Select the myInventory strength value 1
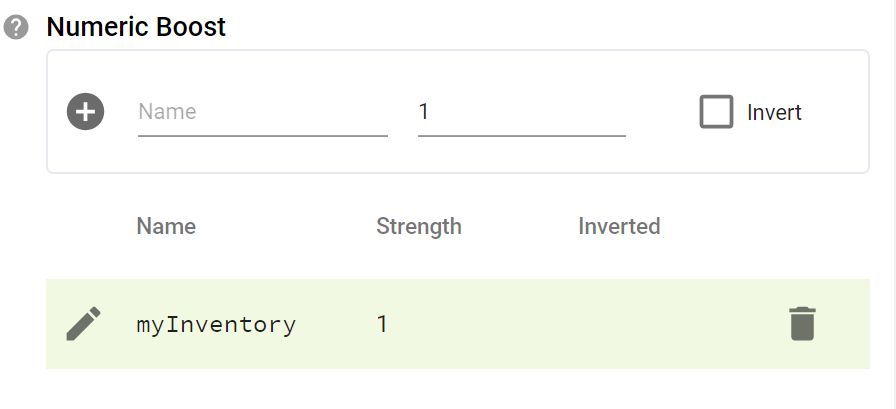Image resolution: width=896 pixels, height=409 pixels. pyautogui.click(x=382, y=324)
